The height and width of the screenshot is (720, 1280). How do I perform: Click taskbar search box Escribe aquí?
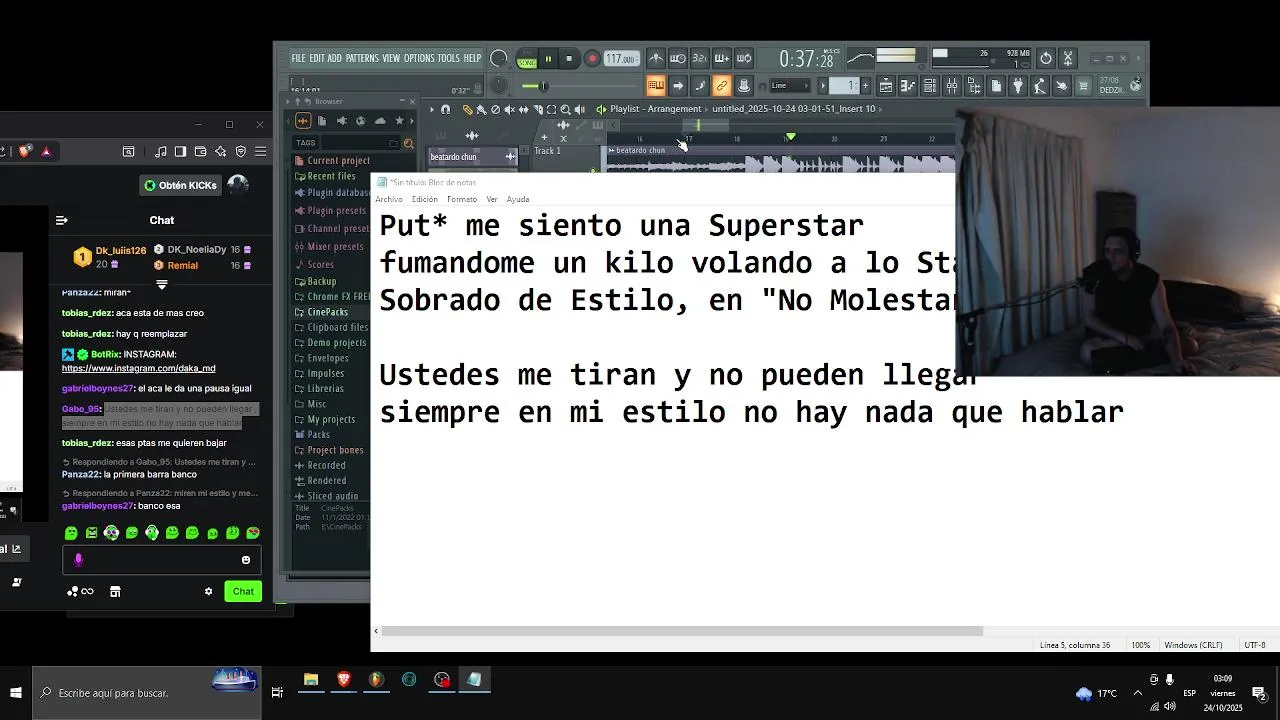click(x=147, y=692)
